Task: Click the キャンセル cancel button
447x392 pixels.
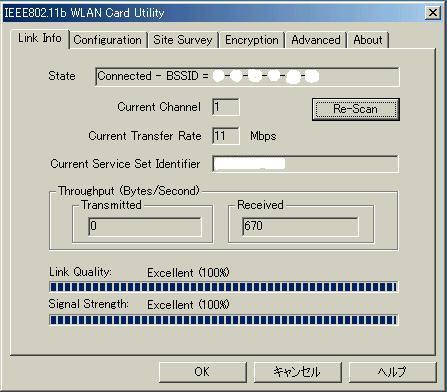Action: (297, 372)
